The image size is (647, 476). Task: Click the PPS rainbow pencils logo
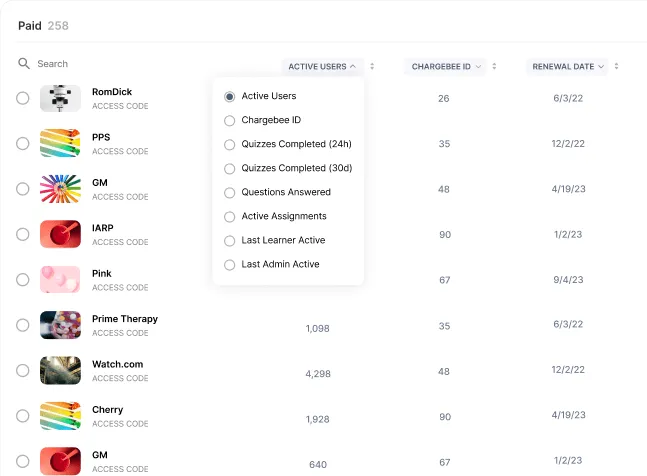60,143
